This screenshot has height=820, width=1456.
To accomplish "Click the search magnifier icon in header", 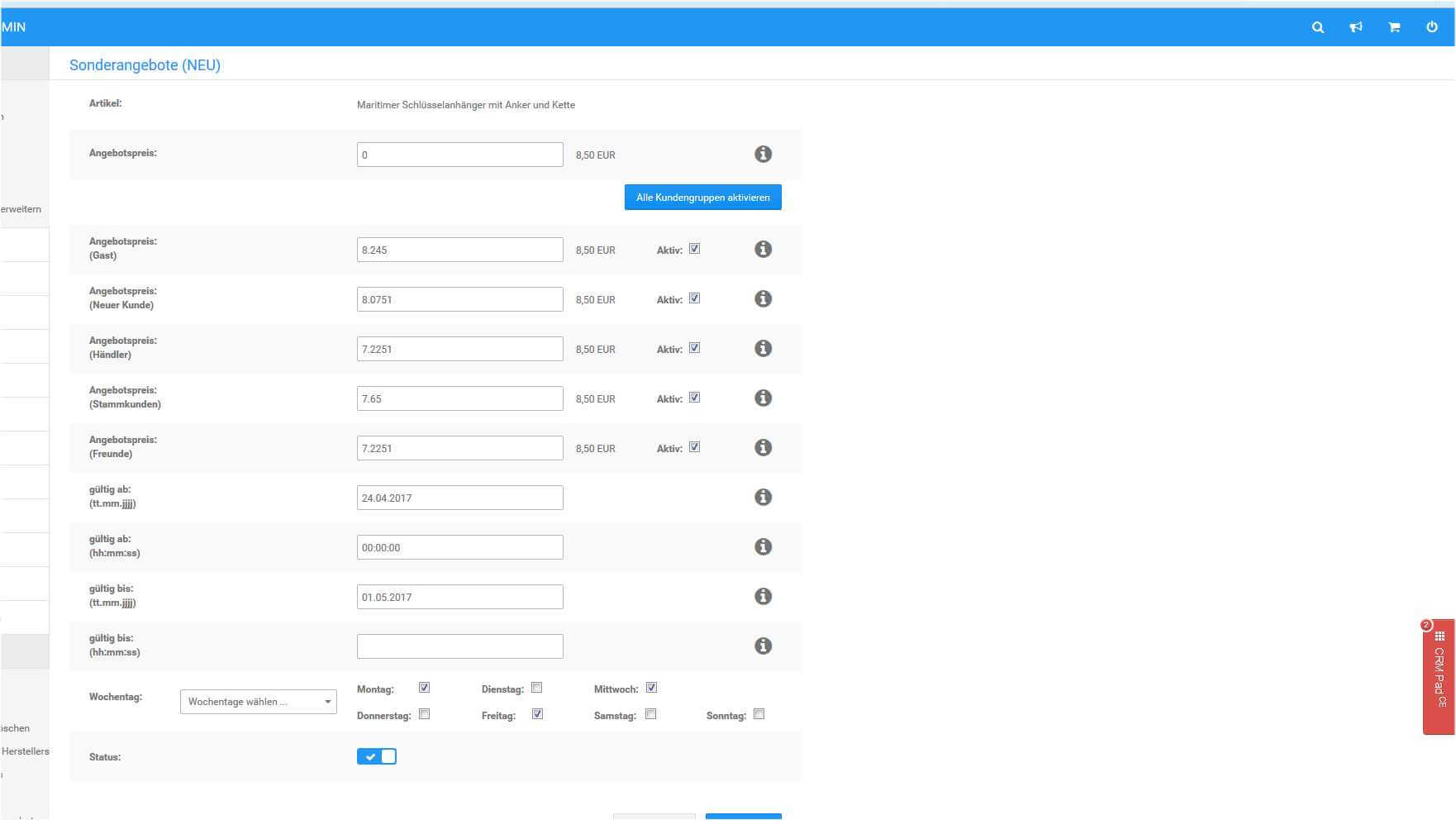I will pyautogui.click(x=1318, y=27).
